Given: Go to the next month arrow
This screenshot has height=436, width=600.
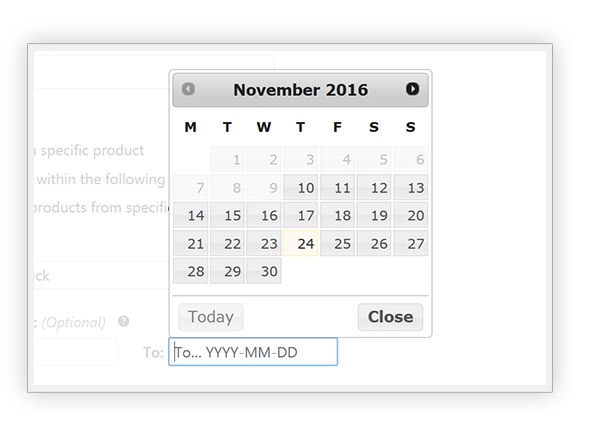Looking at the screenshot, I should click(412, 89).
